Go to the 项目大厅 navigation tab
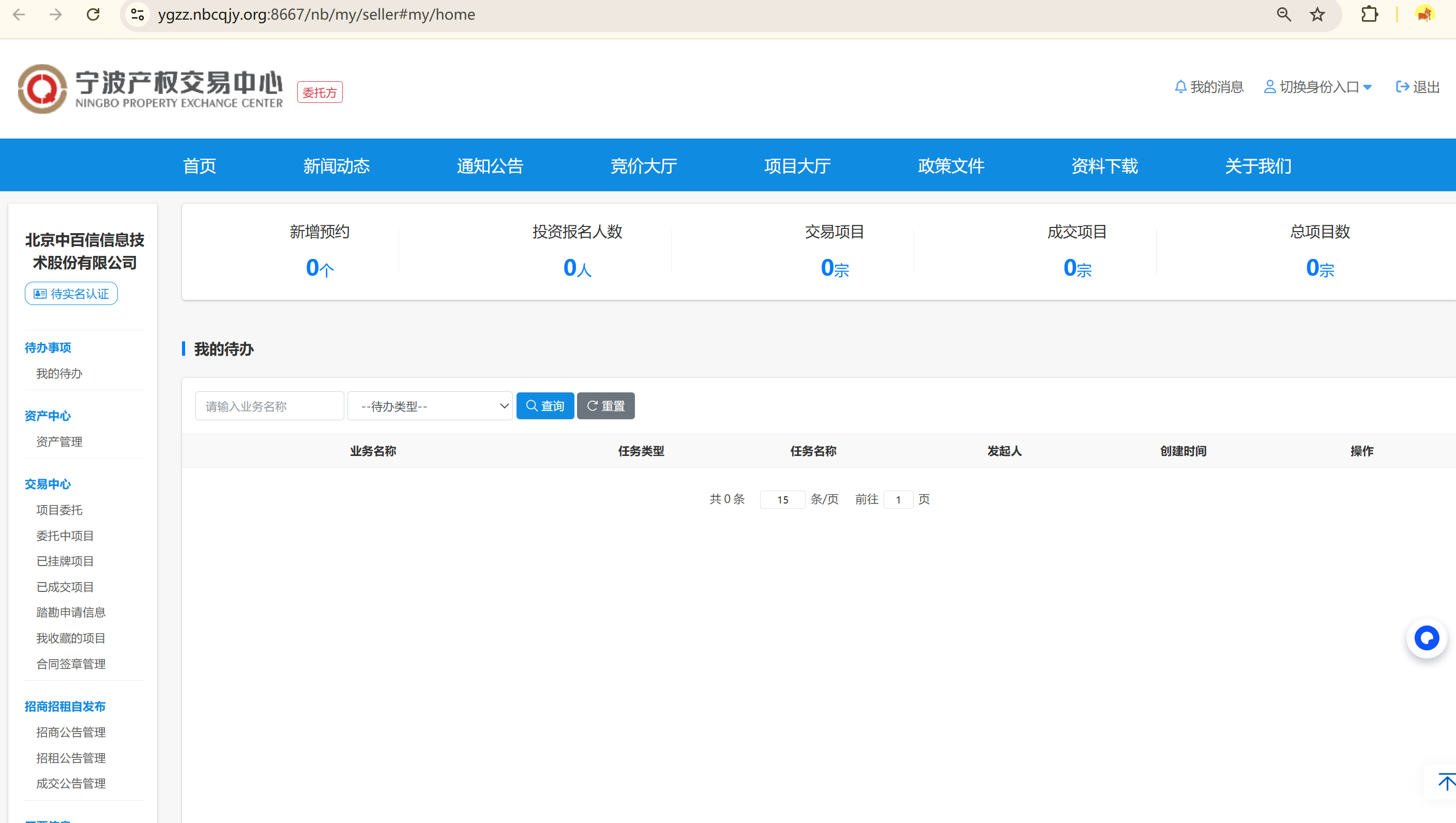This screenshot has height=823, width=1456. point(797,165)
